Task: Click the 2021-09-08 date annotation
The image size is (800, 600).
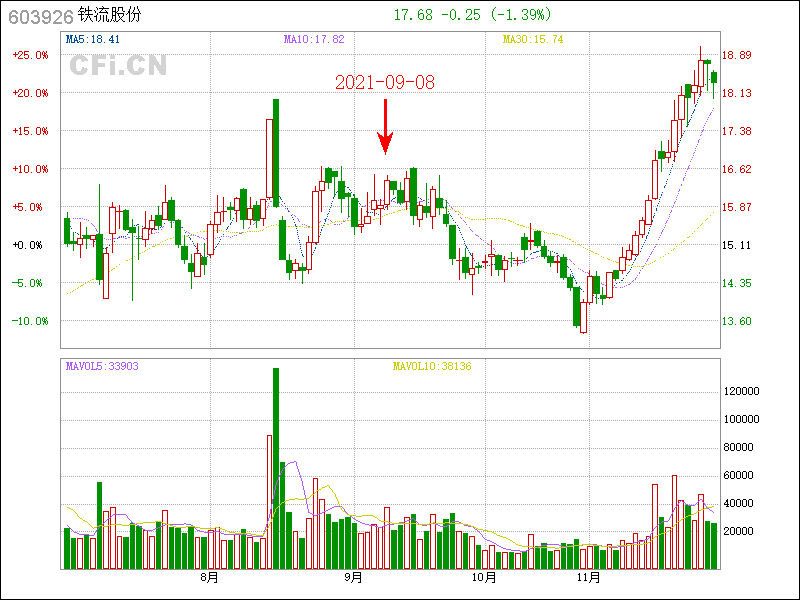Action: (x=385, y=83)
